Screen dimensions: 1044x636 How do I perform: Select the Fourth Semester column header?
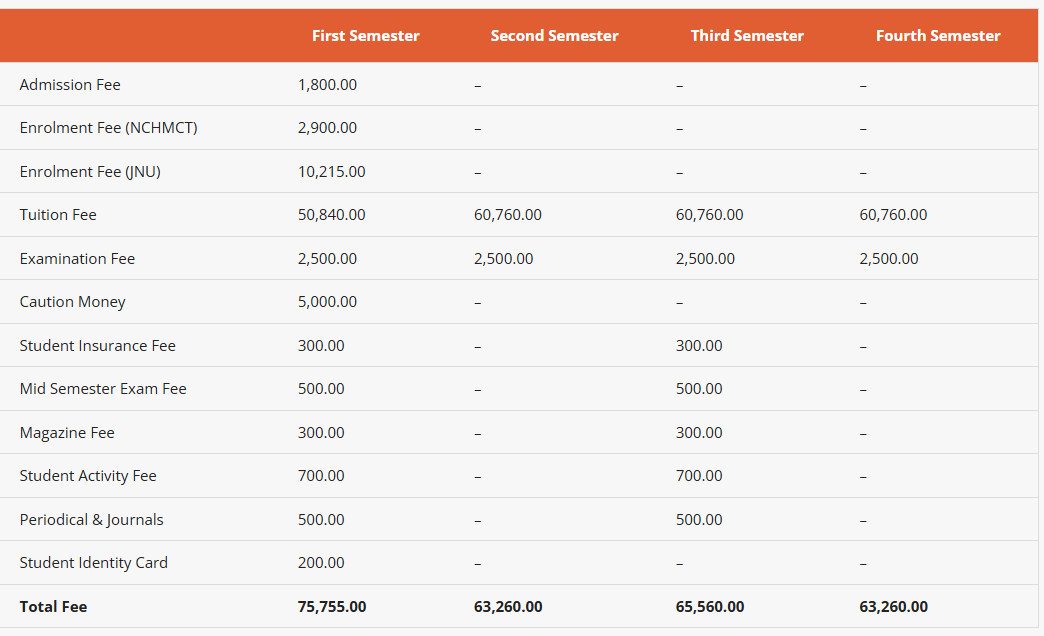click(x=938, y=36)
